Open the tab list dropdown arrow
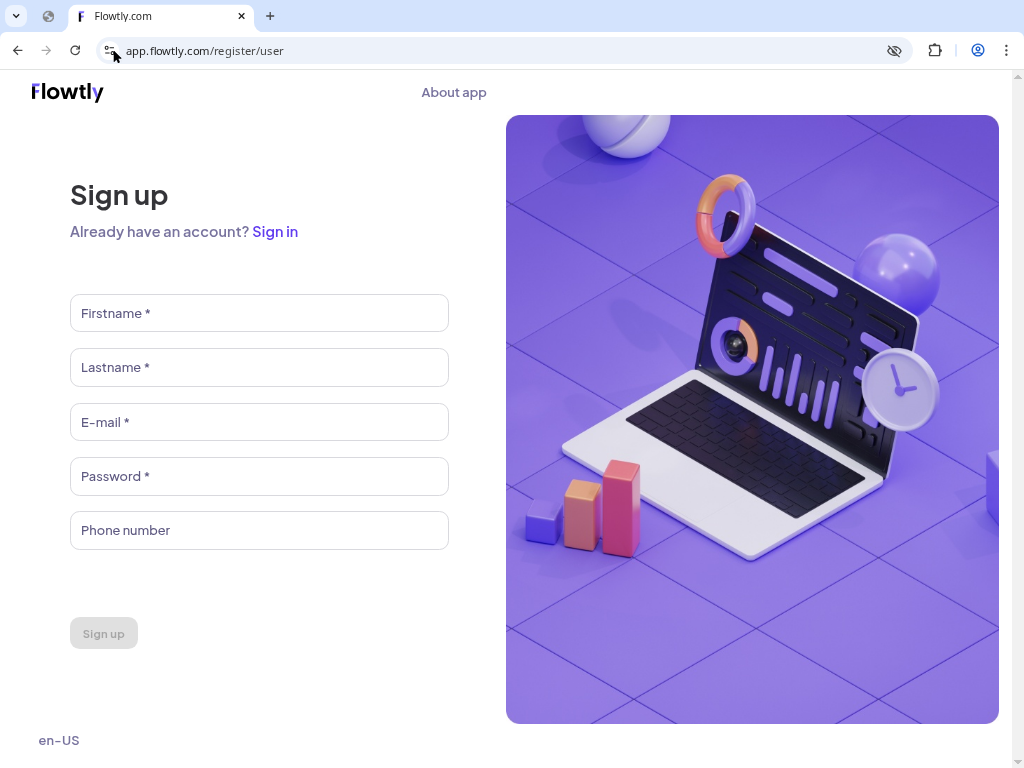Viewport: 1024px width, 768px height. 15,16
